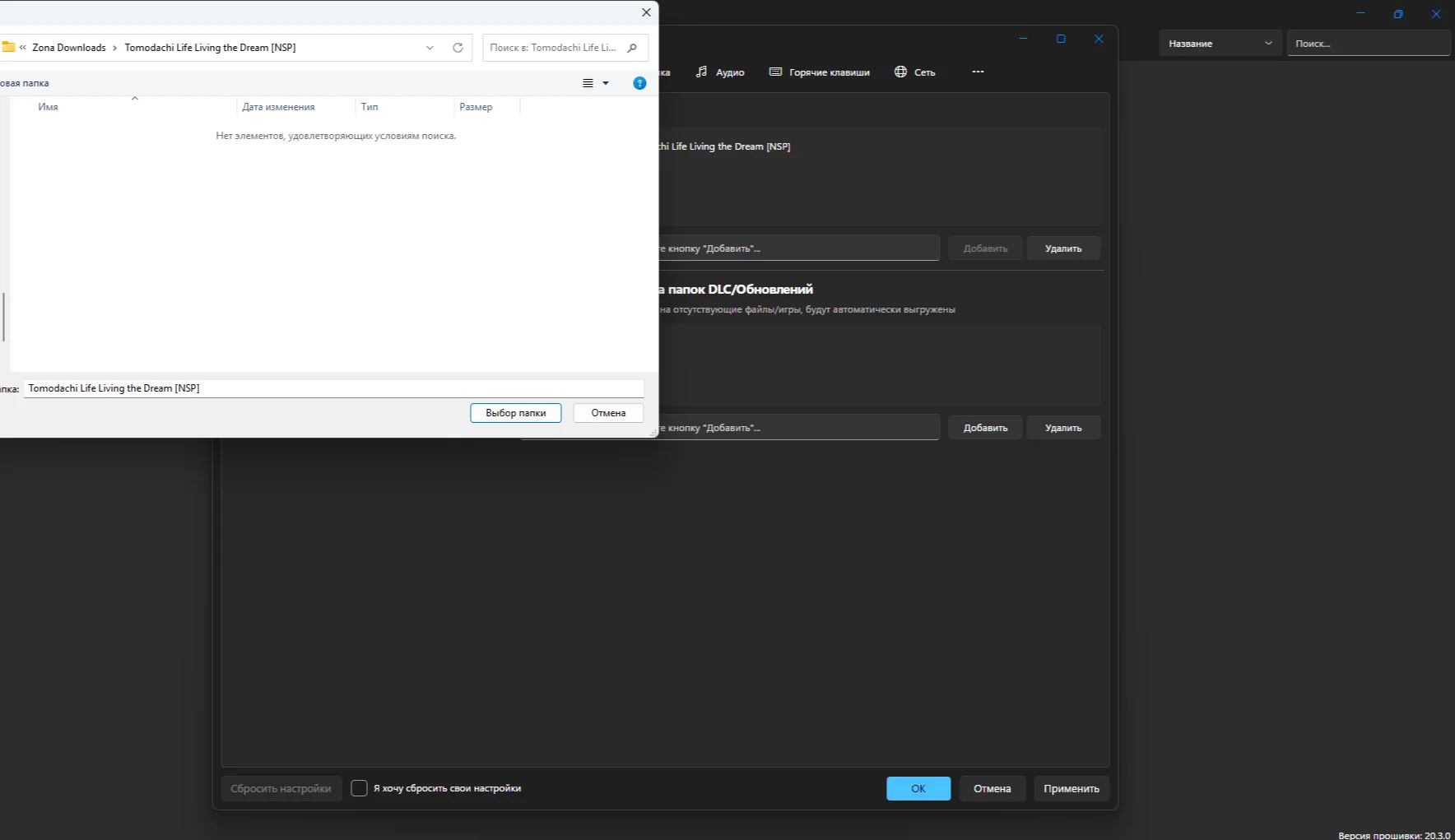Click the refresh icon in folder dialog

pos(458,48)
